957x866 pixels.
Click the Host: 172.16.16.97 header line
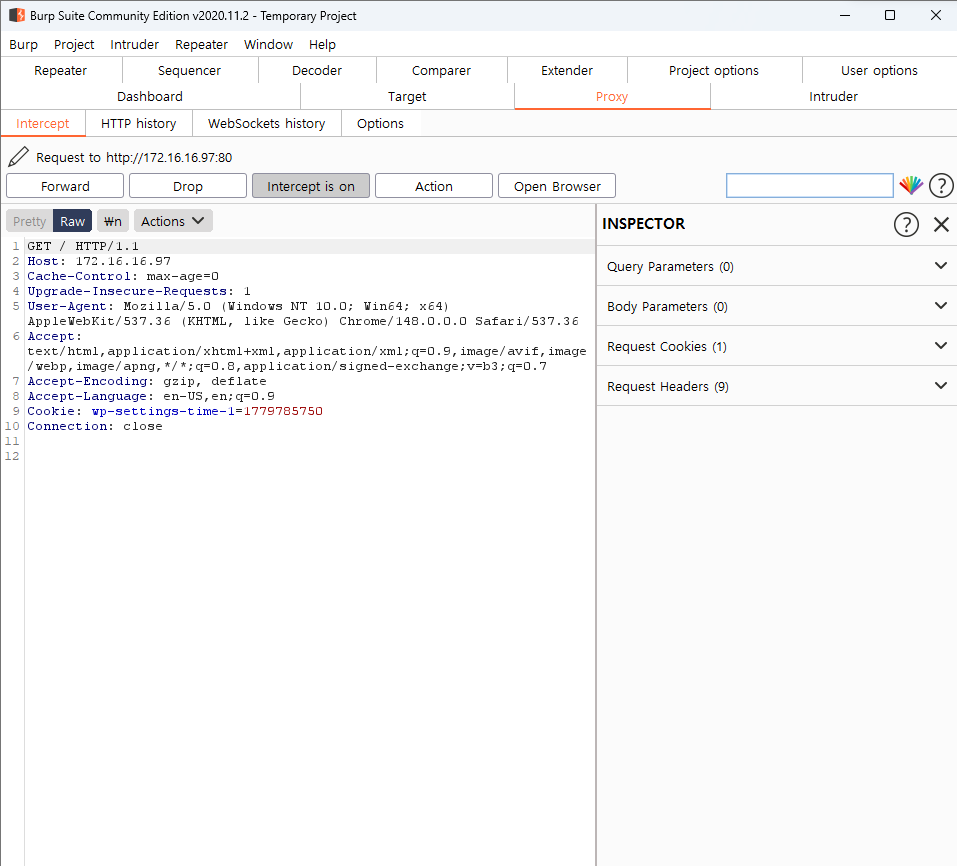pyautogui.click(x=99, y=261)
